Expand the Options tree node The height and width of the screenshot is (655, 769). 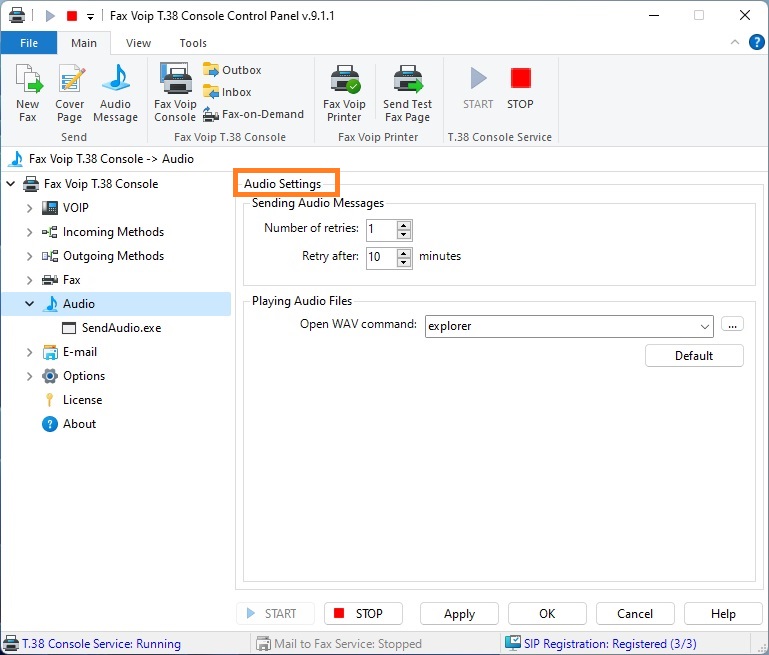coord(29,376)
